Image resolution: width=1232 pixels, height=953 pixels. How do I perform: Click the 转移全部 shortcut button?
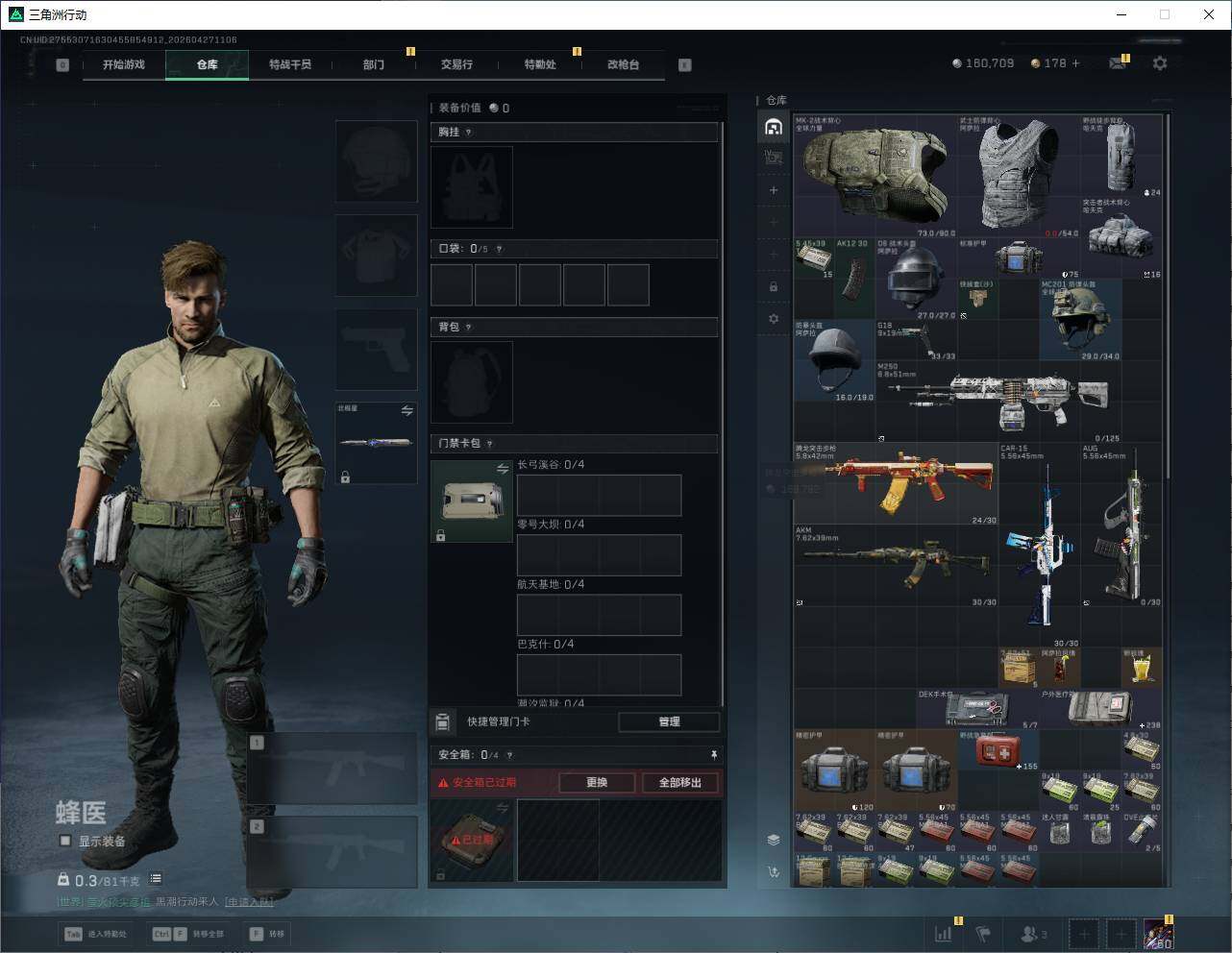coord(188,934)
